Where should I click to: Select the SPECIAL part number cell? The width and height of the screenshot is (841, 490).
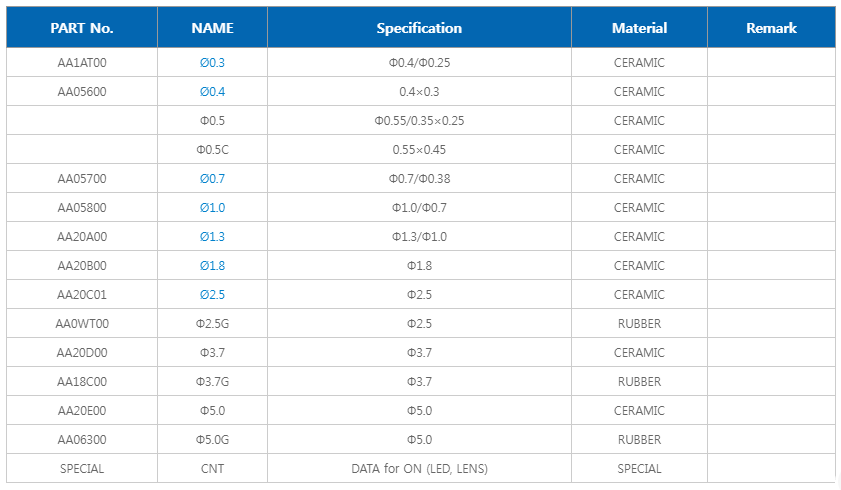(82, 469)
